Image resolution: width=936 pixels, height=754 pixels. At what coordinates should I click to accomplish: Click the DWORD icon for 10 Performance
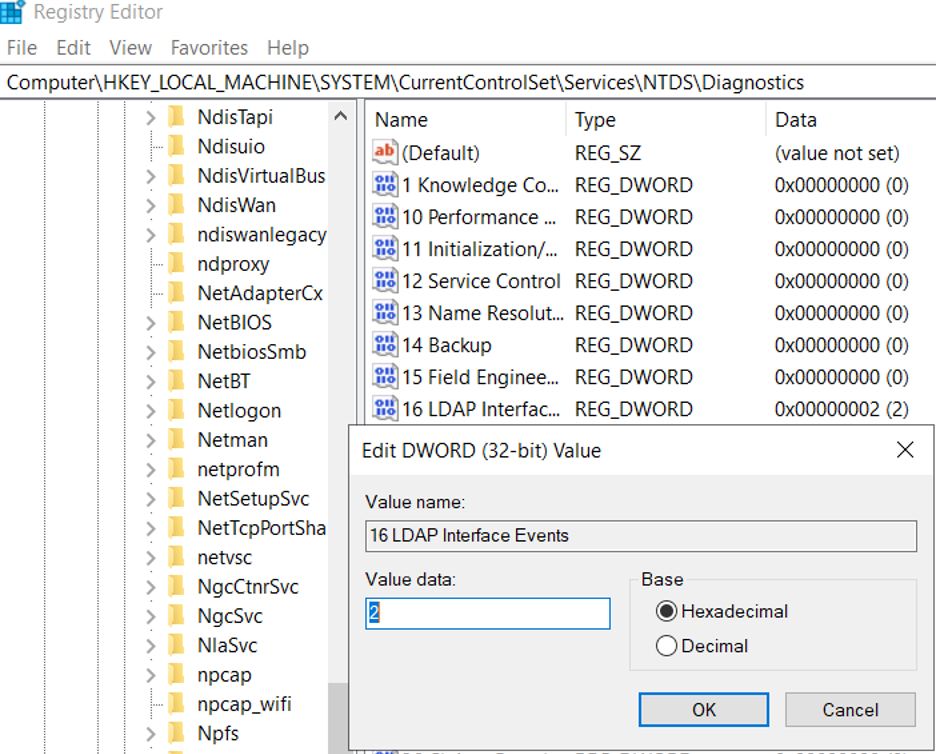[x=384, y=216]
